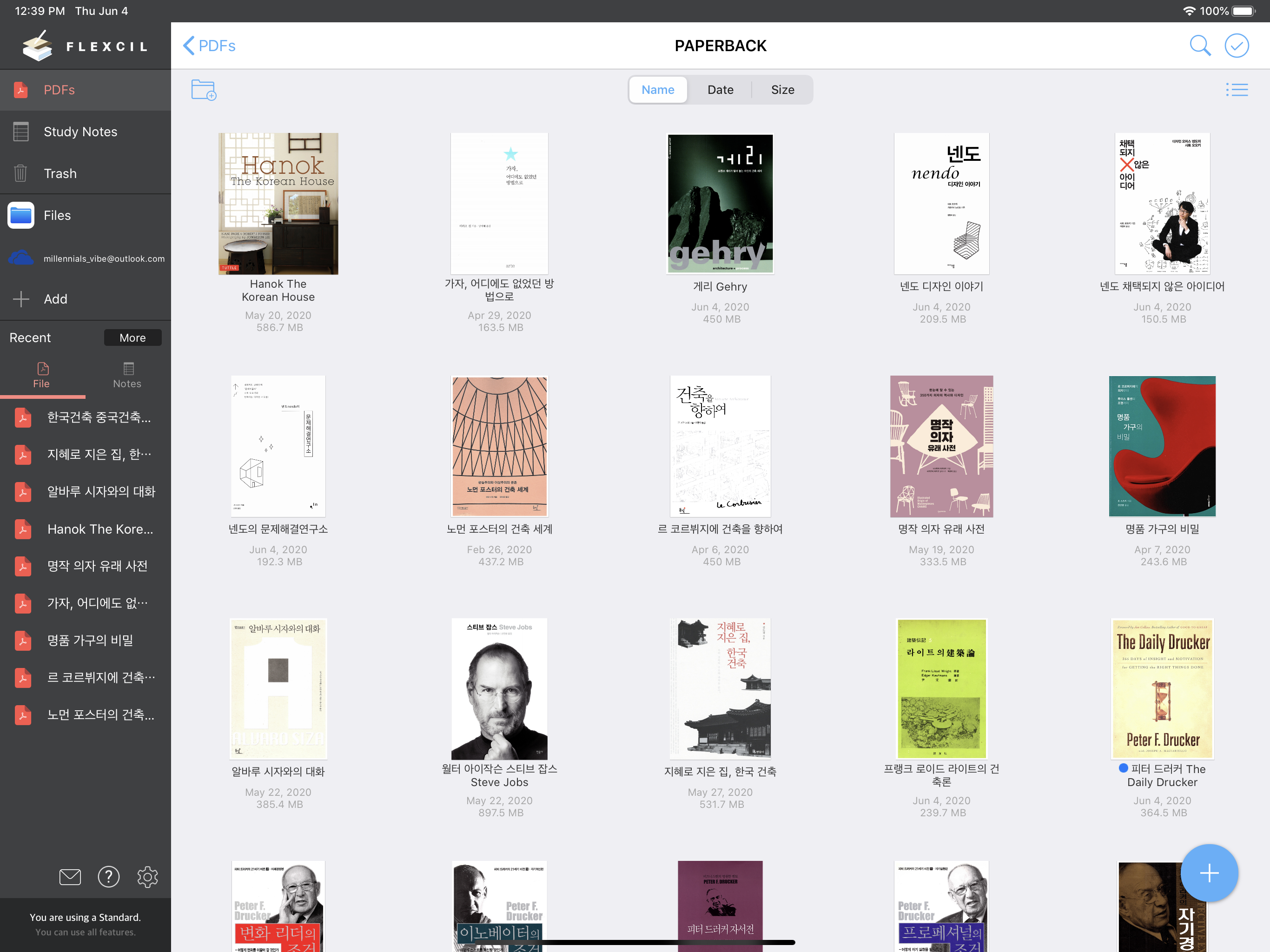The height and width of the screenshot is (952, 1270).
Task: Select PDFs in the sidebar
Action: [x=86, y=90]
